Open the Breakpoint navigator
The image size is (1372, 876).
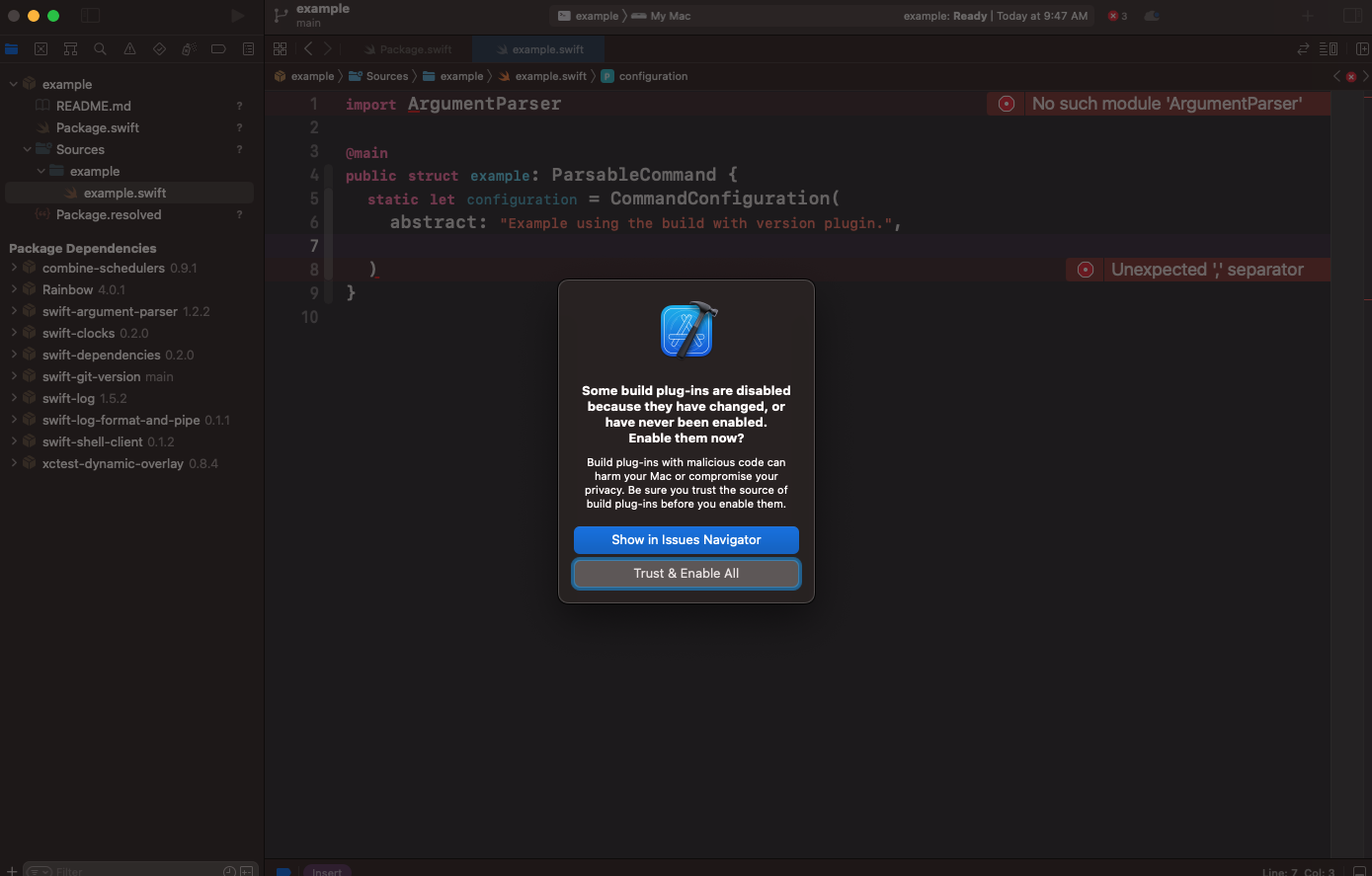click(x=218, y=49)
